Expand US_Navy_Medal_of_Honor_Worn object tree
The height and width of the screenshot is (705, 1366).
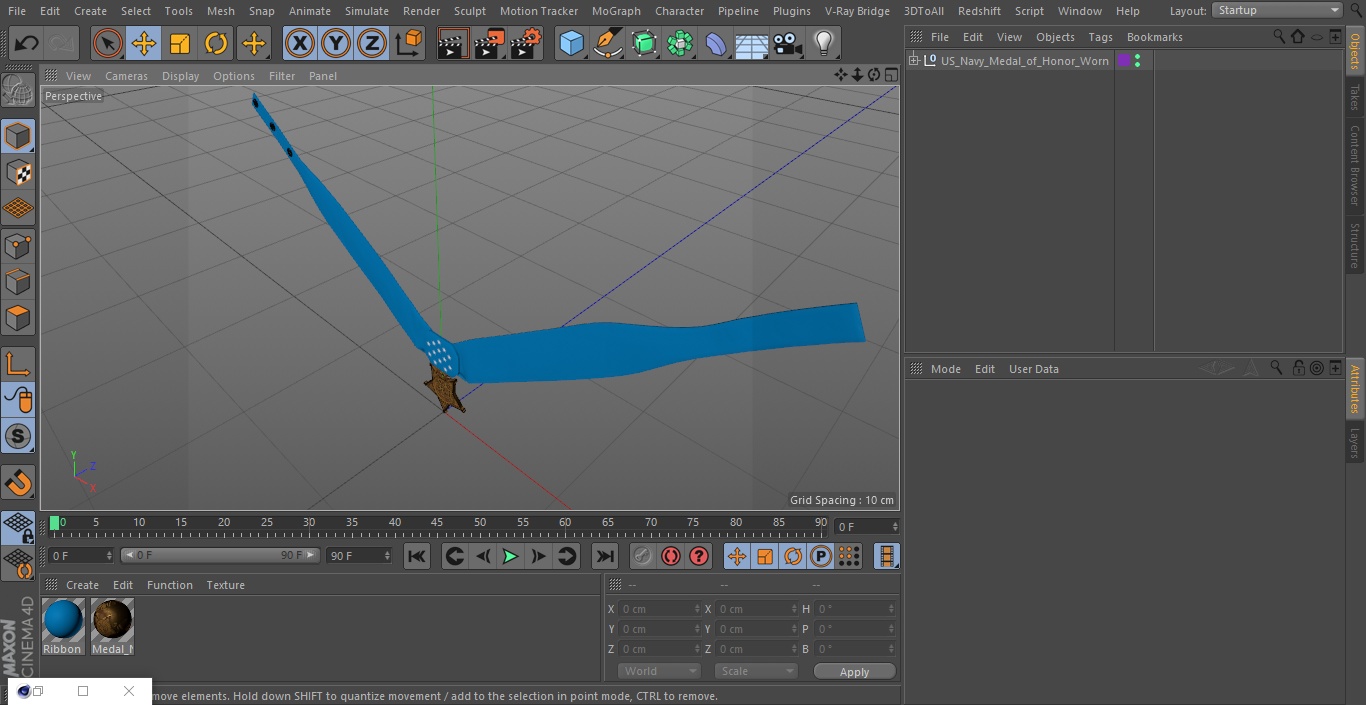[914, 61]
